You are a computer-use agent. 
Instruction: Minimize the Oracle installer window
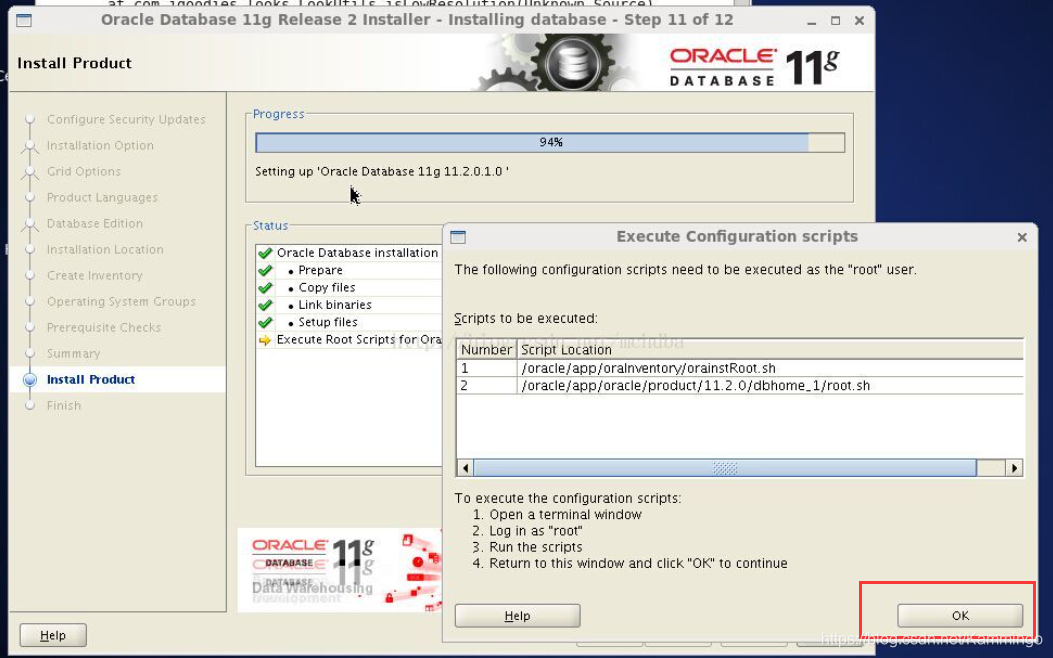pyautogui.click(x=812, y=21)
